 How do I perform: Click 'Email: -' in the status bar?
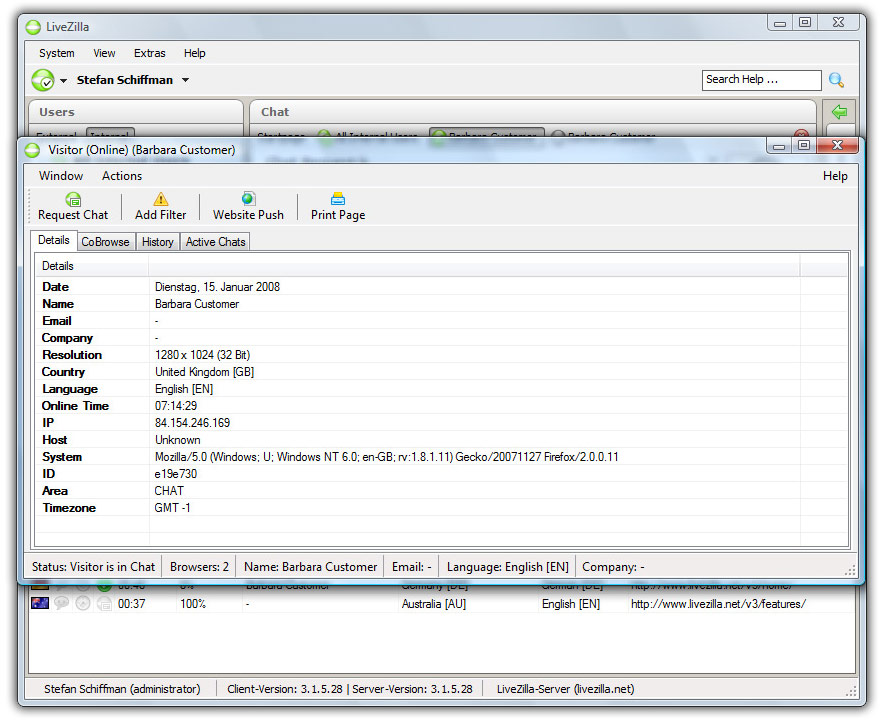411,566
